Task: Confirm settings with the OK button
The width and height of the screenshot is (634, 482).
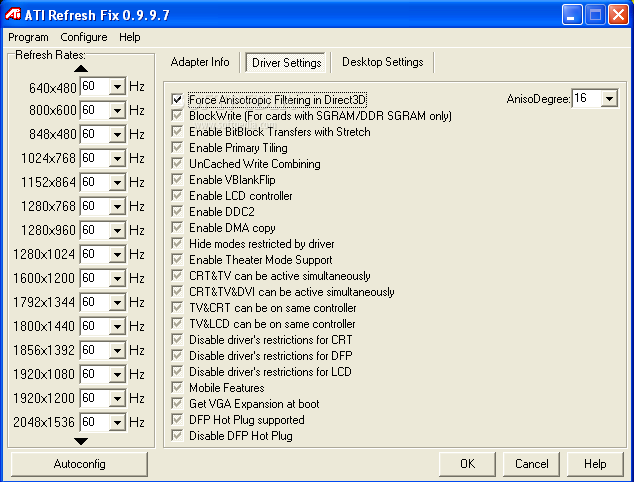Action: [x=467, y=464]
